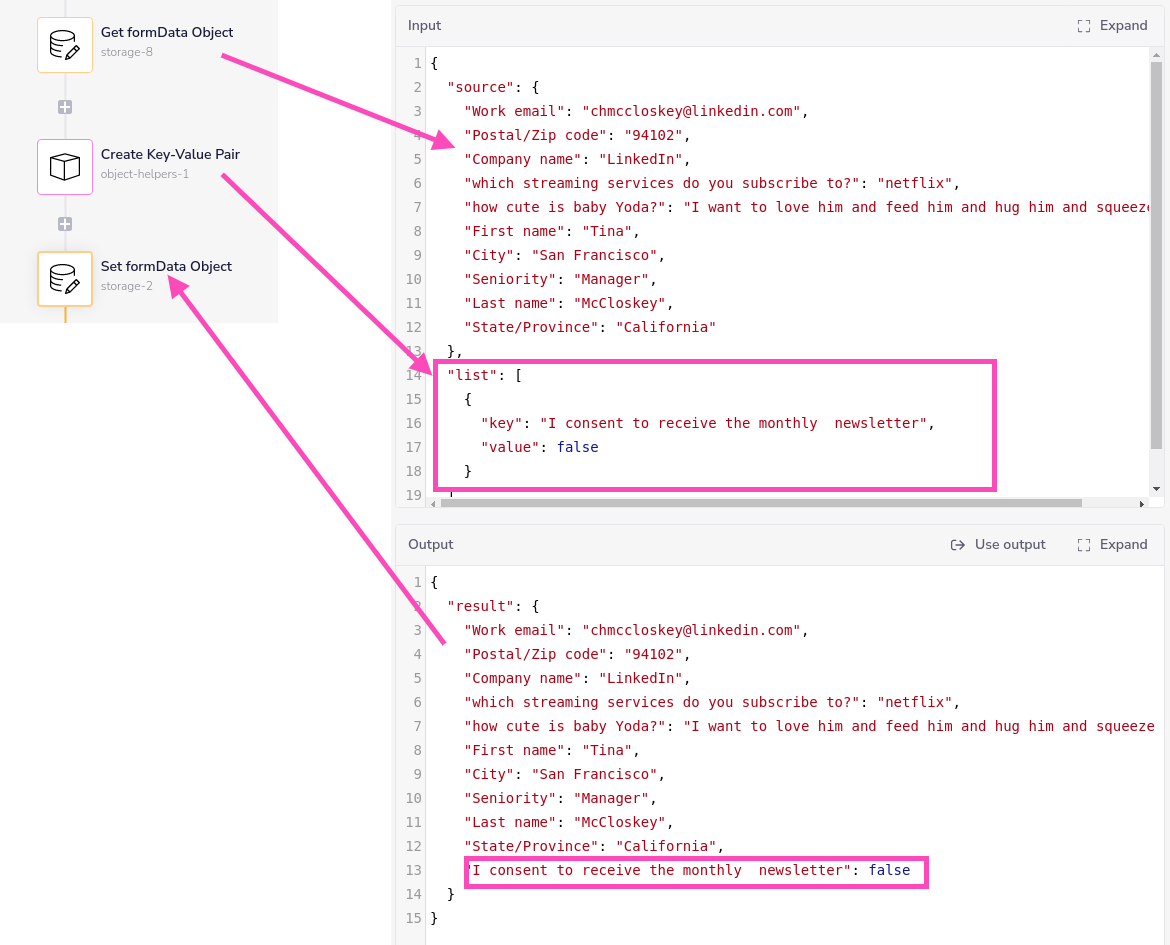Add step above Set formData Object

[65, 224]
